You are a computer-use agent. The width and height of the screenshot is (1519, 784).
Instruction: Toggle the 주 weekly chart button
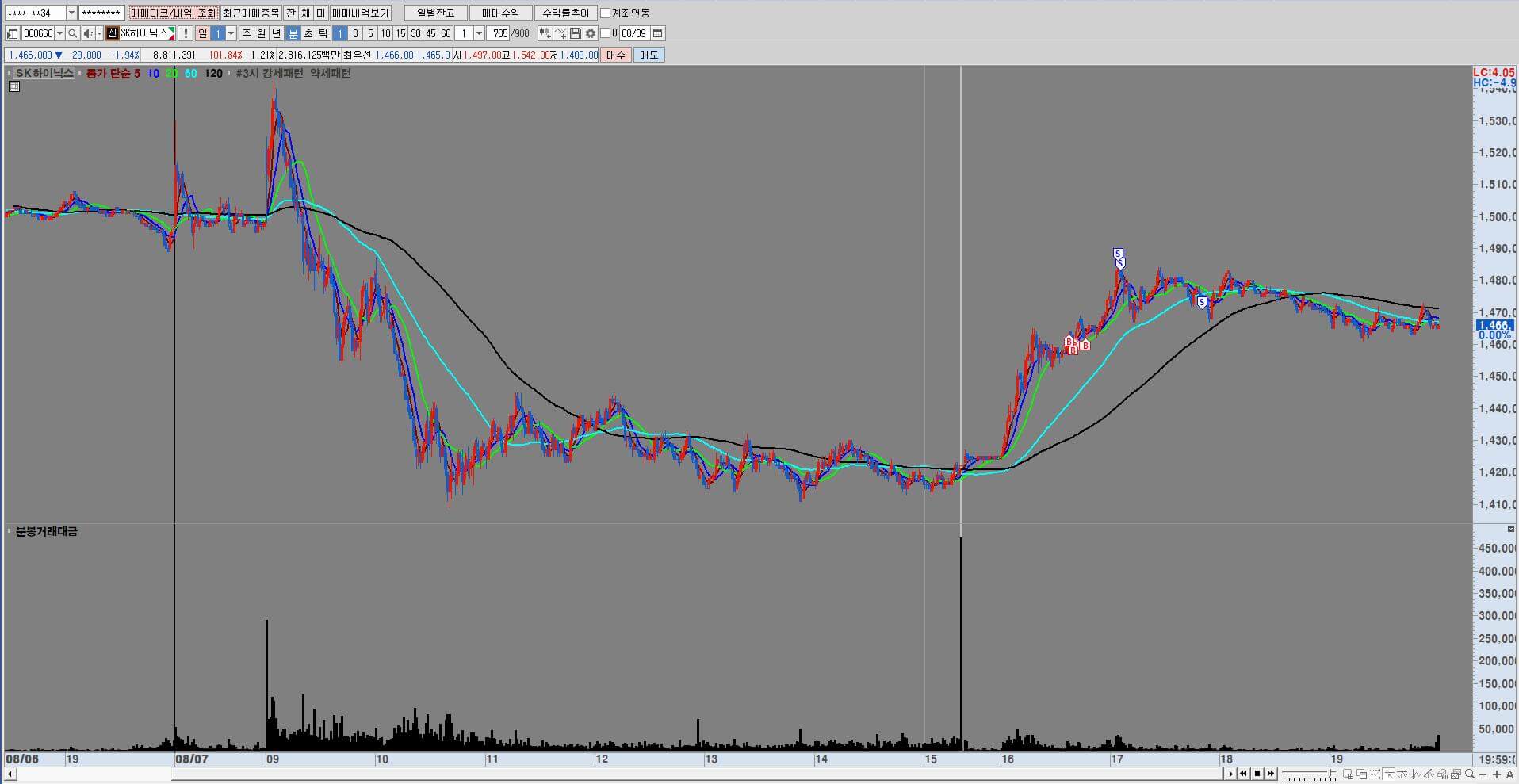[x=247, y=33]
